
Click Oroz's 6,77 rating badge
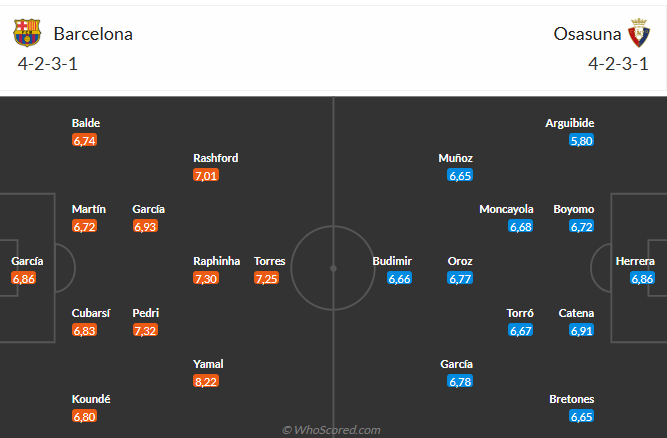pyautogui.click(x=460, y=278)
